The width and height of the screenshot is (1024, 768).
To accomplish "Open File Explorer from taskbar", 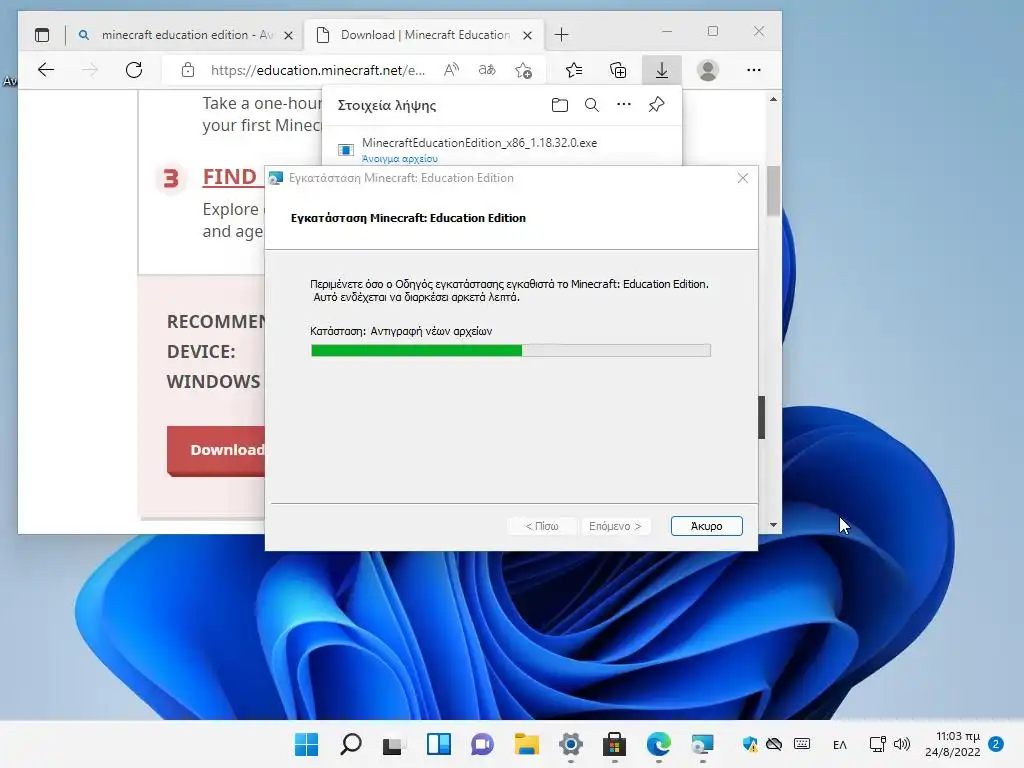I will pos(526,744).
